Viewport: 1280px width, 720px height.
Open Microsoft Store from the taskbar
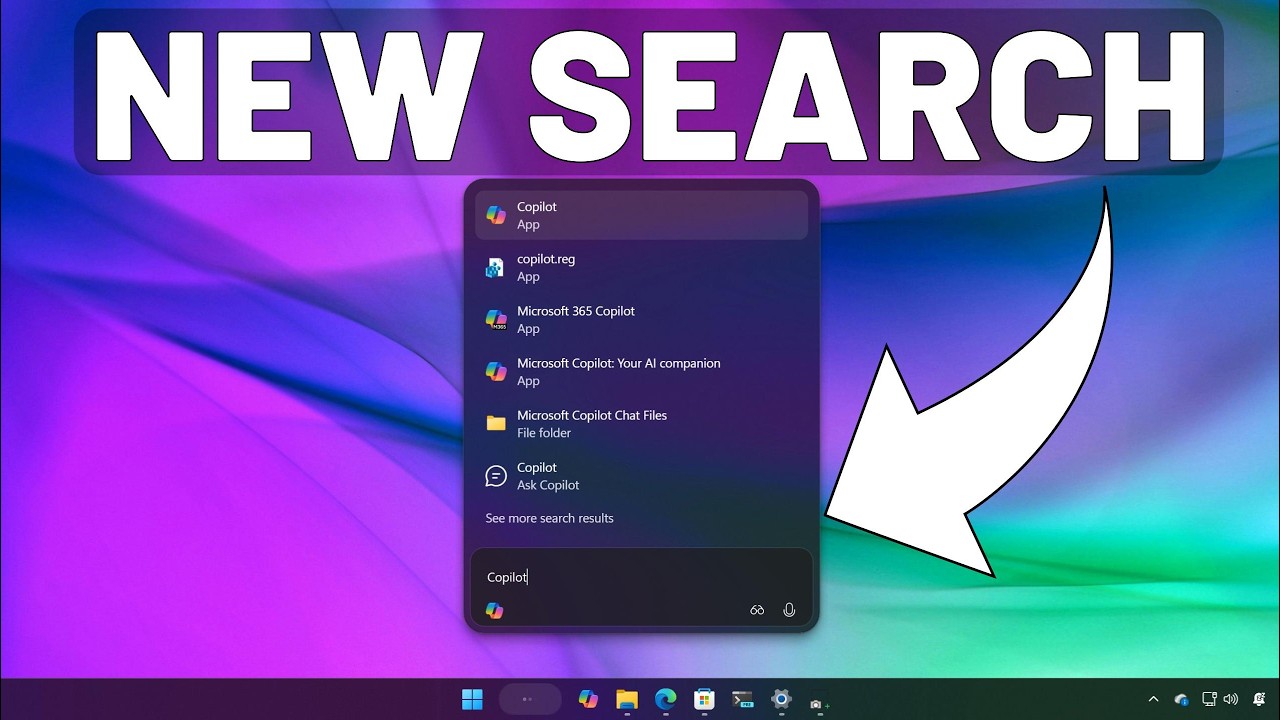[704, 699]
